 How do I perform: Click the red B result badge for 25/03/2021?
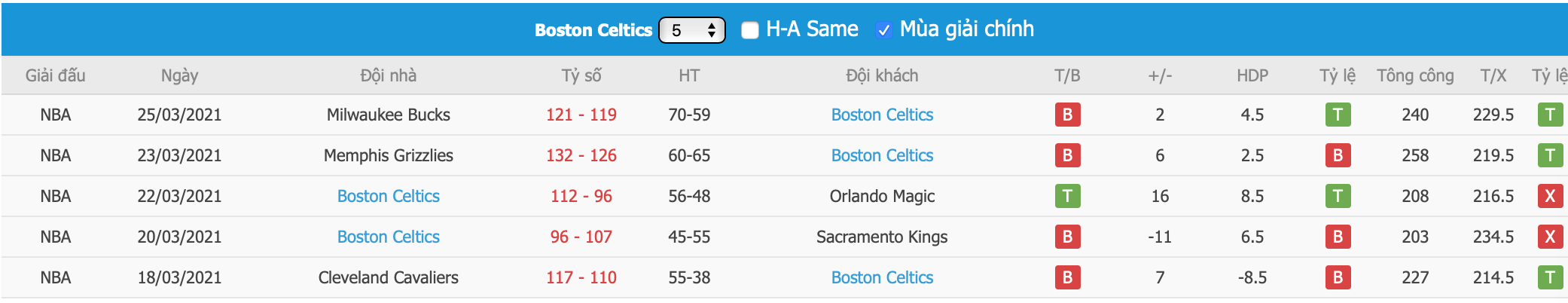1067,115
